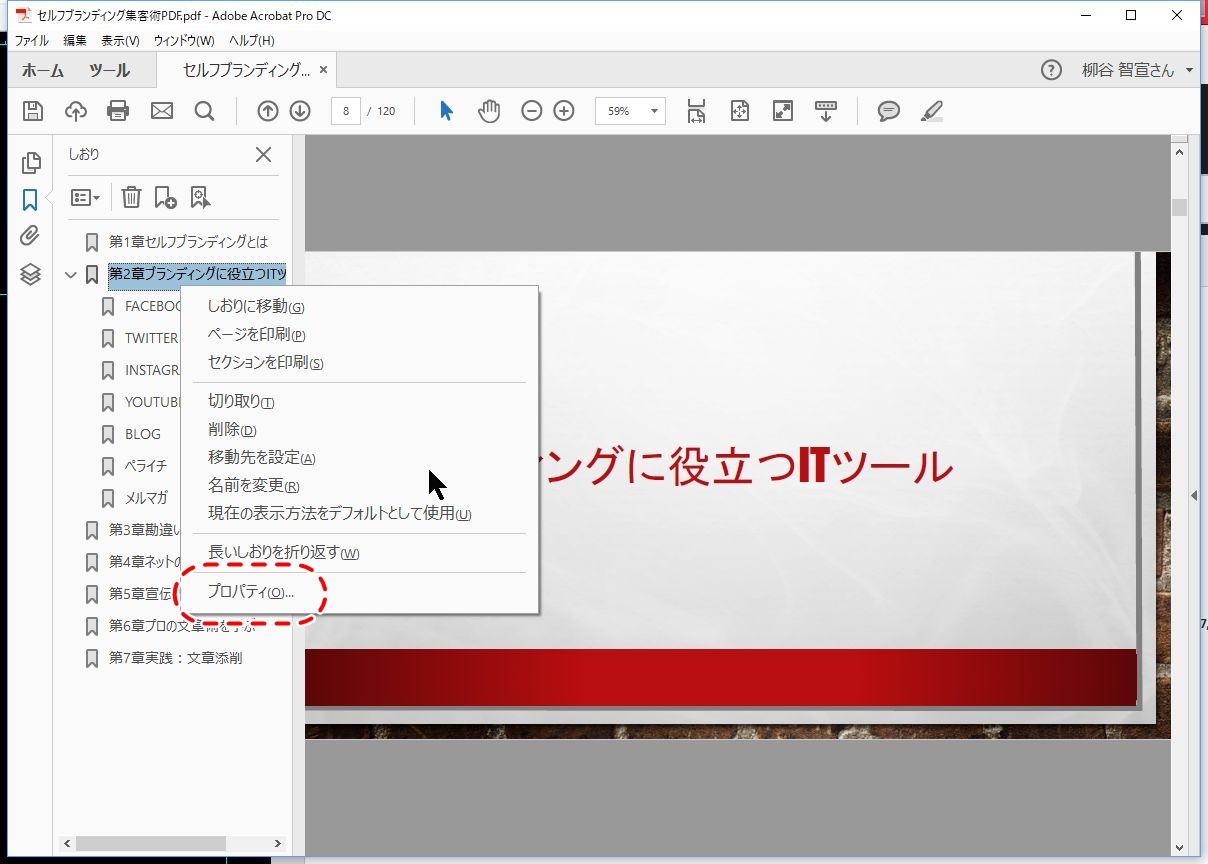Choose プロパティ from the context menu

click(x=250, y=592)
